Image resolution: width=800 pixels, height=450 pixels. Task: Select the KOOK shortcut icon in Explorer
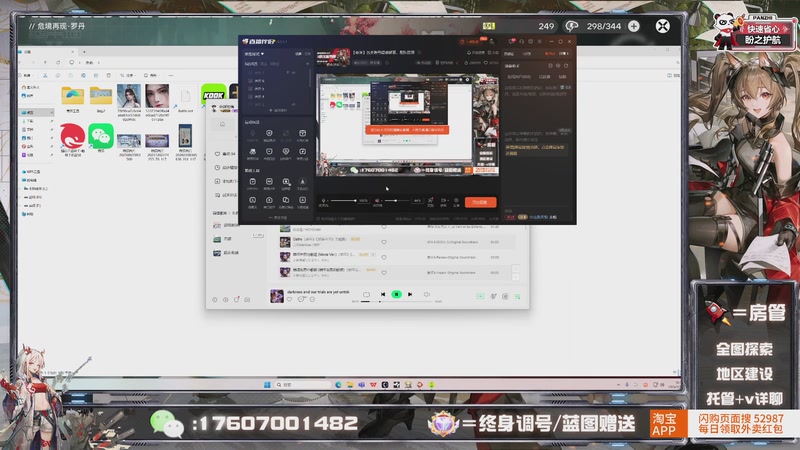click(x=214, y=95)
